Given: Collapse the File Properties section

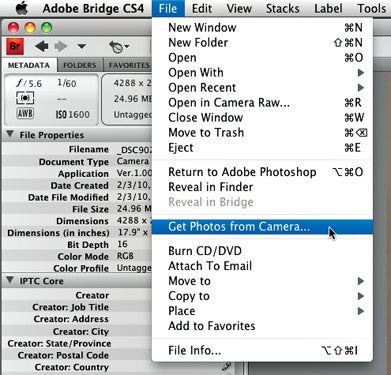Looking at the screenshot, I should (x=10, y=134).
